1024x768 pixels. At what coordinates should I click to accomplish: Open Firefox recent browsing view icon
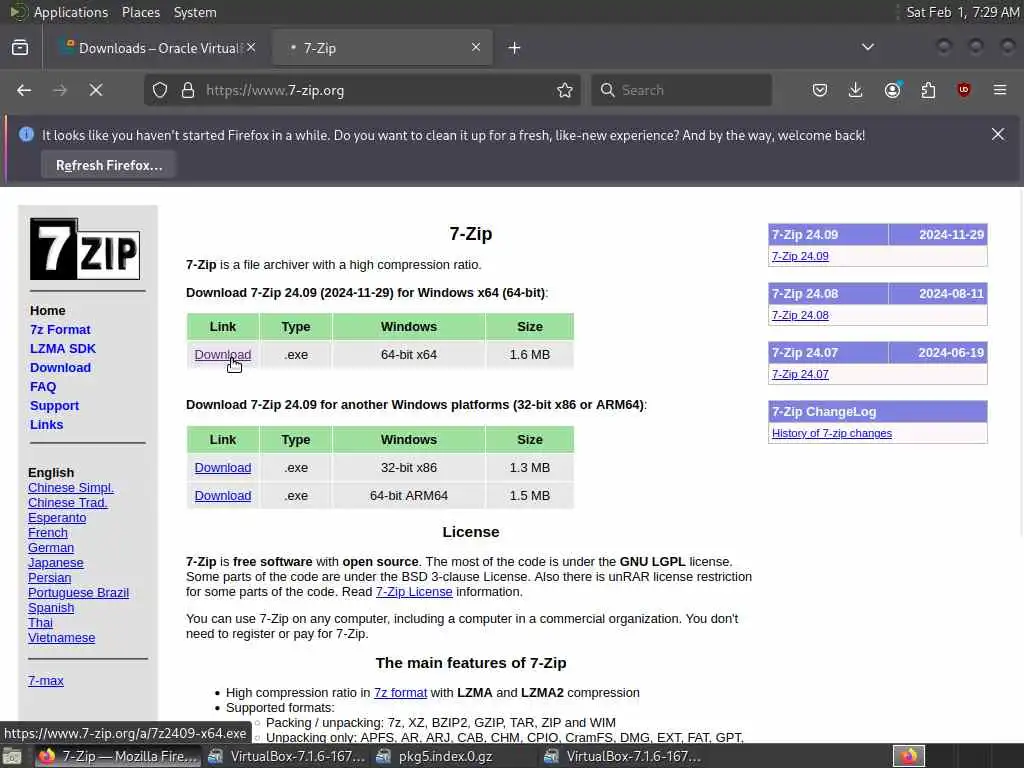tap(20, 48)
